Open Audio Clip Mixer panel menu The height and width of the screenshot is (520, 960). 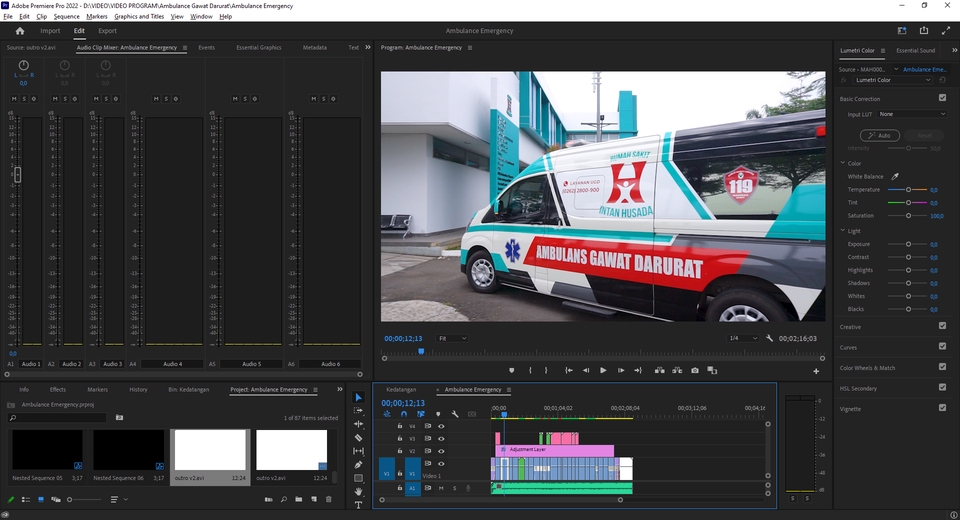tap(184, 47)
